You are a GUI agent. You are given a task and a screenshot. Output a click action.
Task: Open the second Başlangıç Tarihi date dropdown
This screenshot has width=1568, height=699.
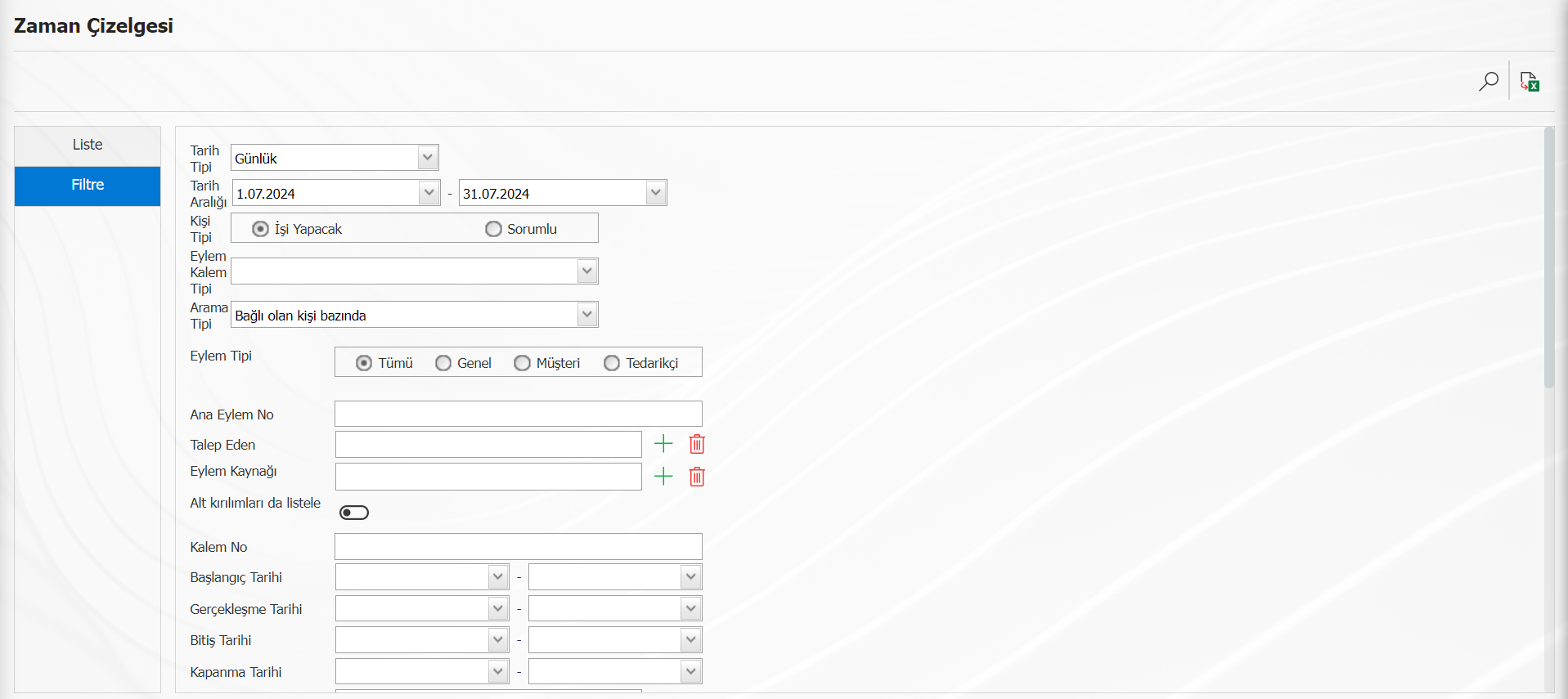[691, 576]
